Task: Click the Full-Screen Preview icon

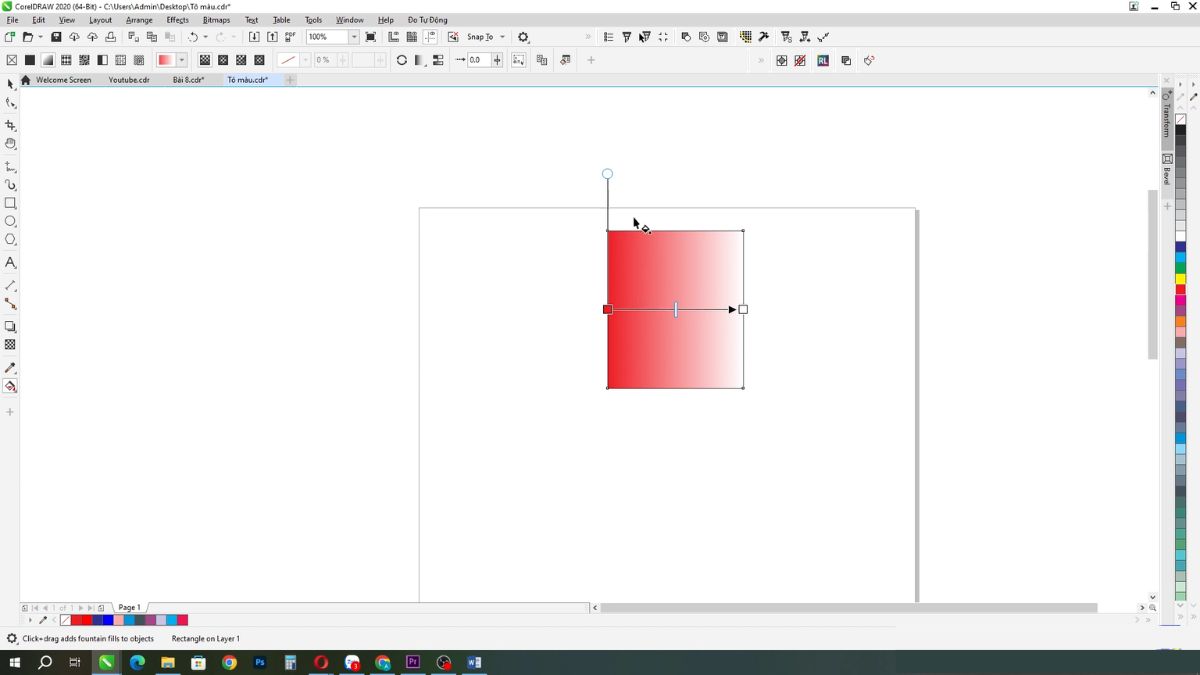Action: 371,37
